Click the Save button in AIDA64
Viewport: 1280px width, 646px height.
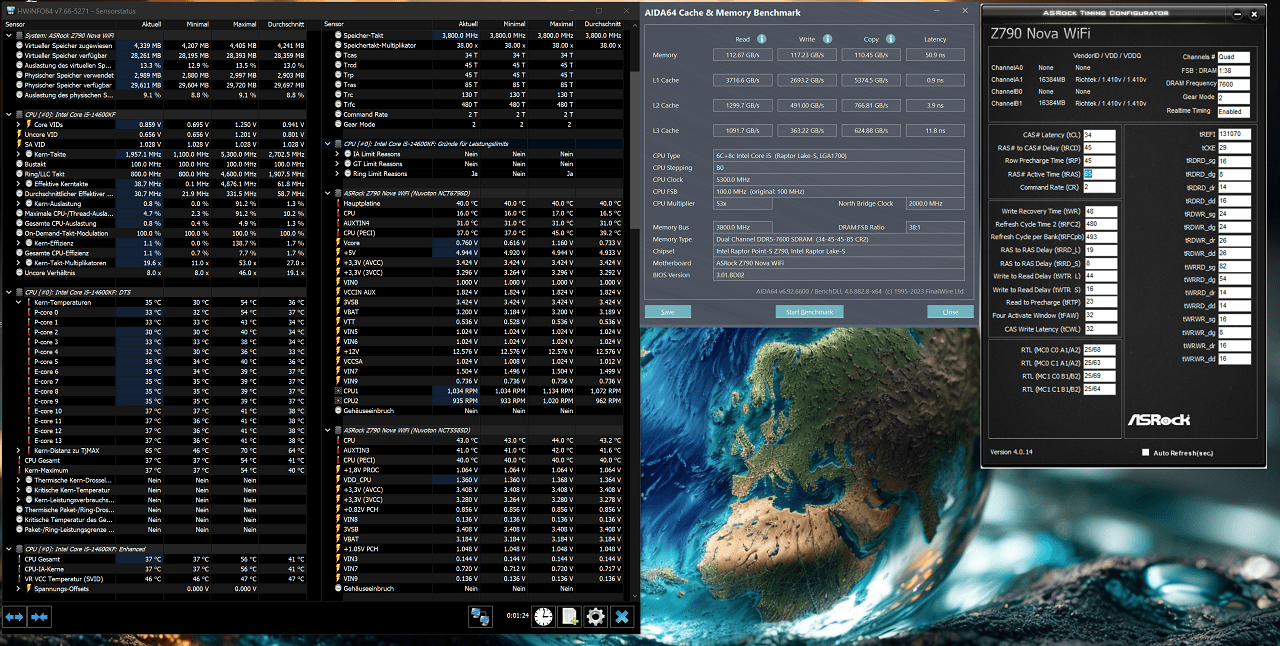(668, 312)
